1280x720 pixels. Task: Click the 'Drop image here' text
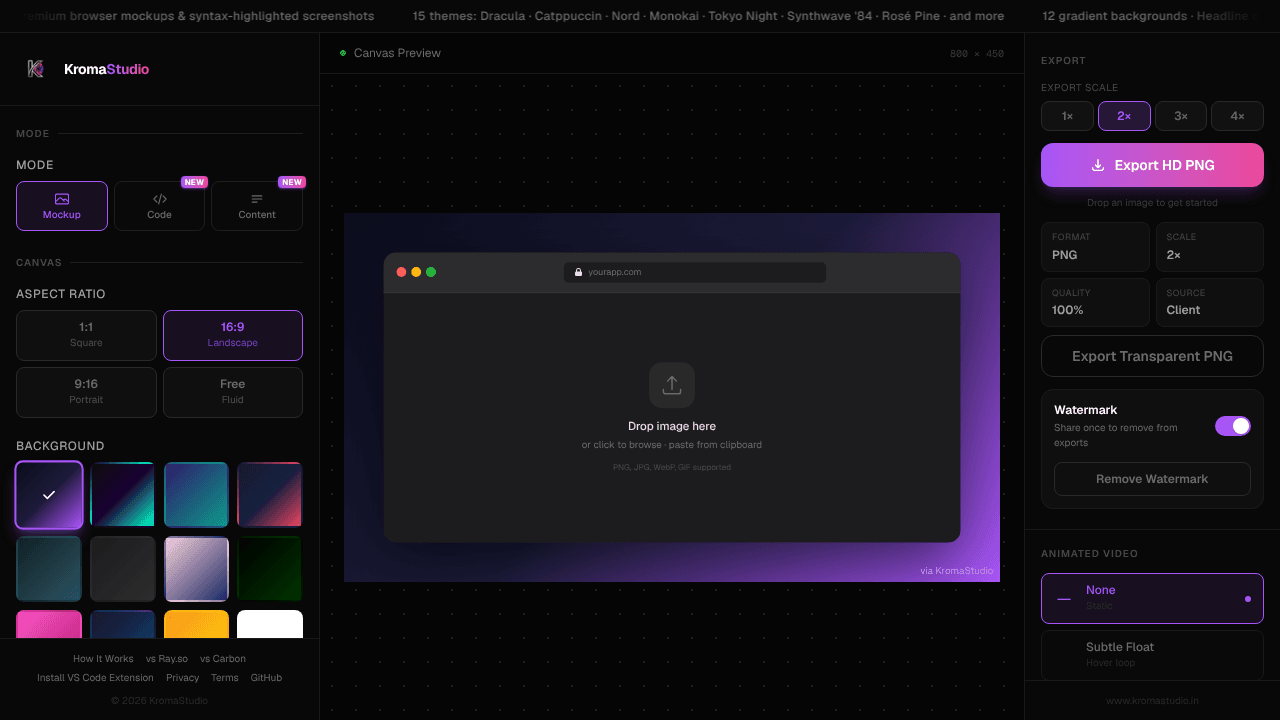pos(672,426)
